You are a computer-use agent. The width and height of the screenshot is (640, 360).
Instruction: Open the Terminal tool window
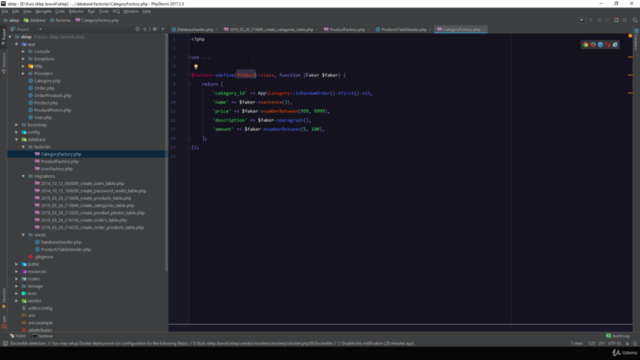coord(43,336)
